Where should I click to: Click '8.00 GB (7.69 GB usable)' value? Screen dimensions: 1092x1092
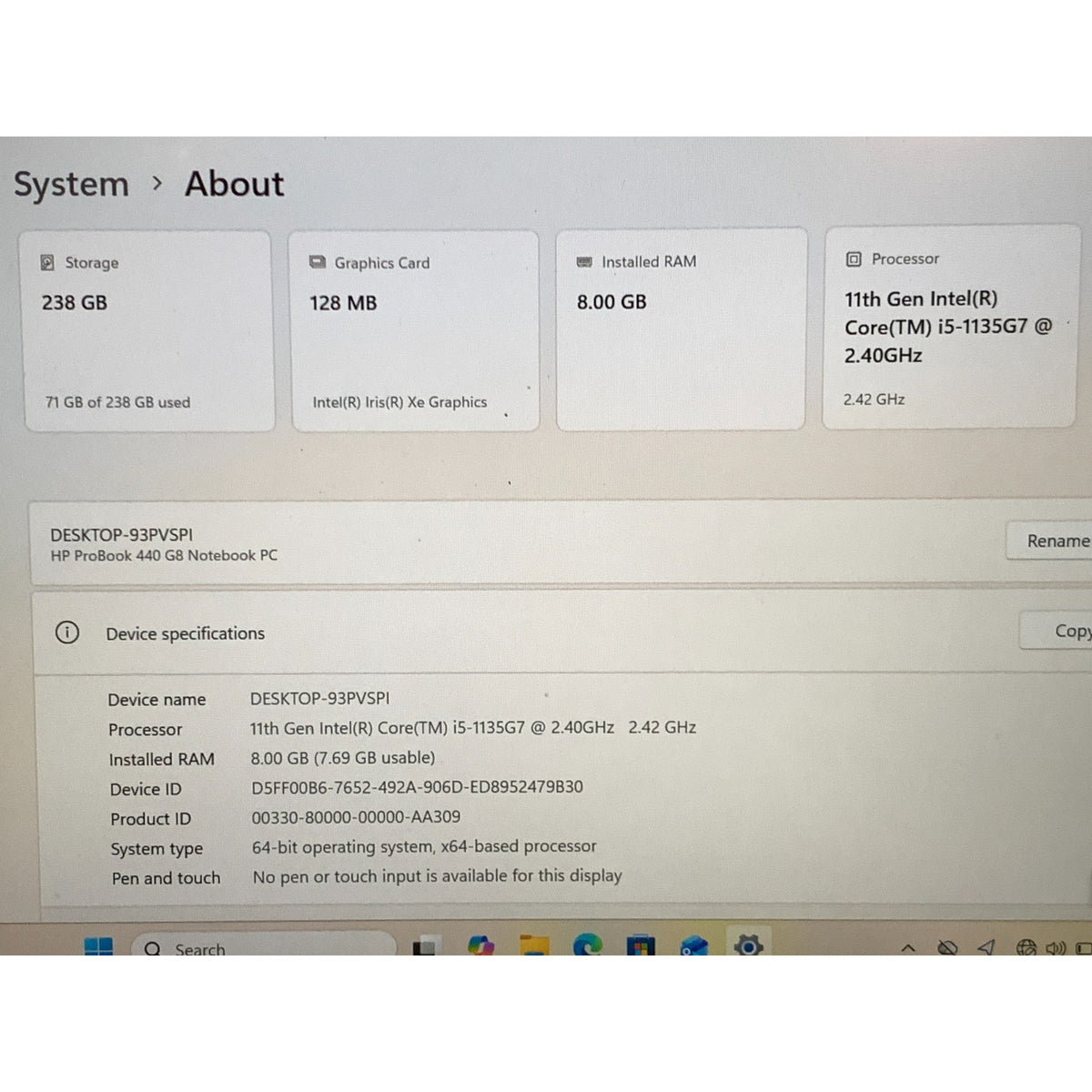[x=343, y=757]
